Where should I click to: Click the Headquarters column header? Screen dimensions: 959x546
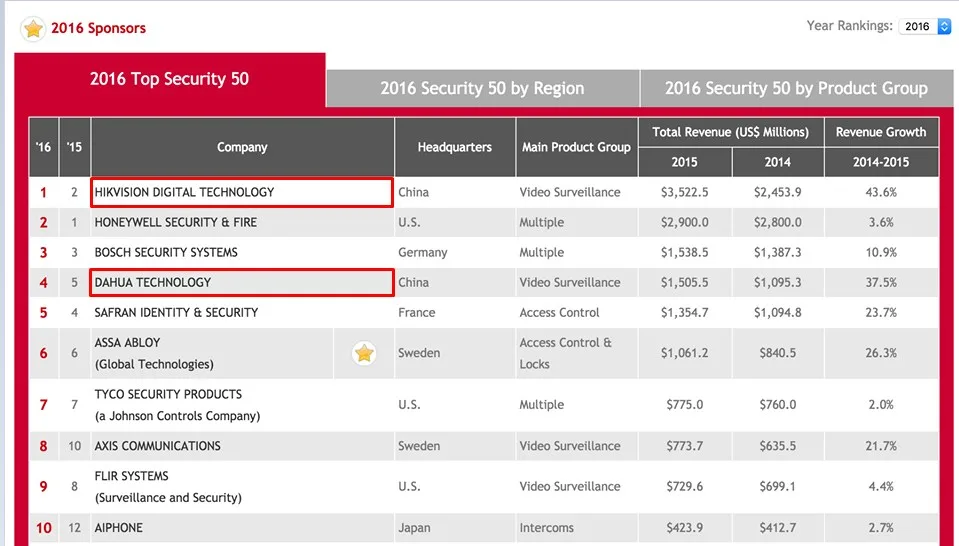tap(455, 147)
